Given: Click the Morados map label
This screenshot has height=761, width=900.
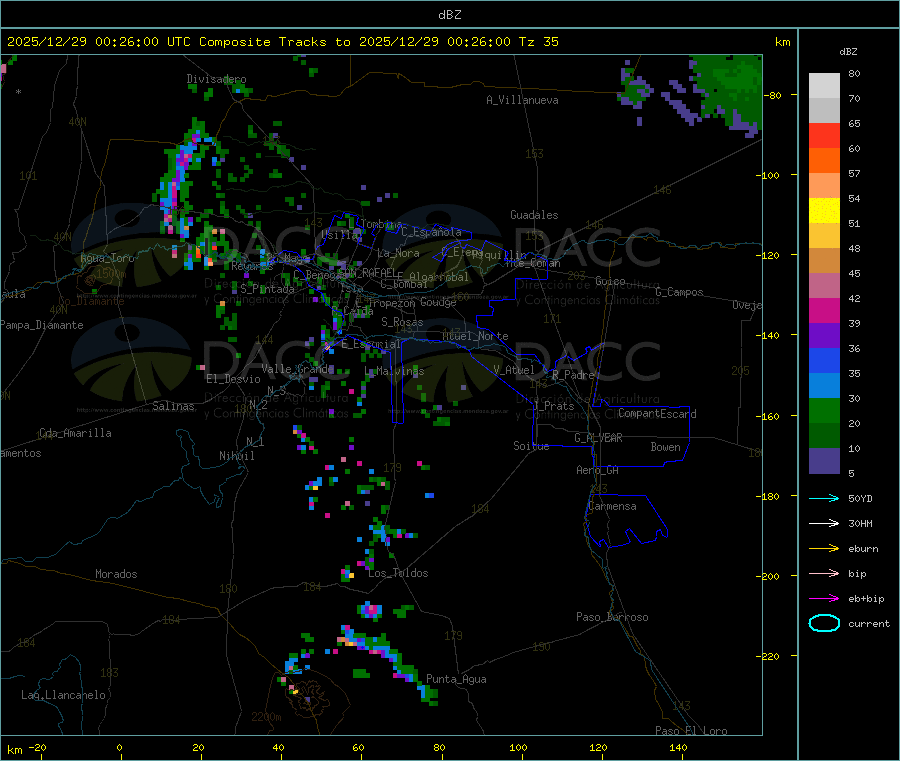Looking at the screenshot, I should pyautogui.click(x=116, y=574).
